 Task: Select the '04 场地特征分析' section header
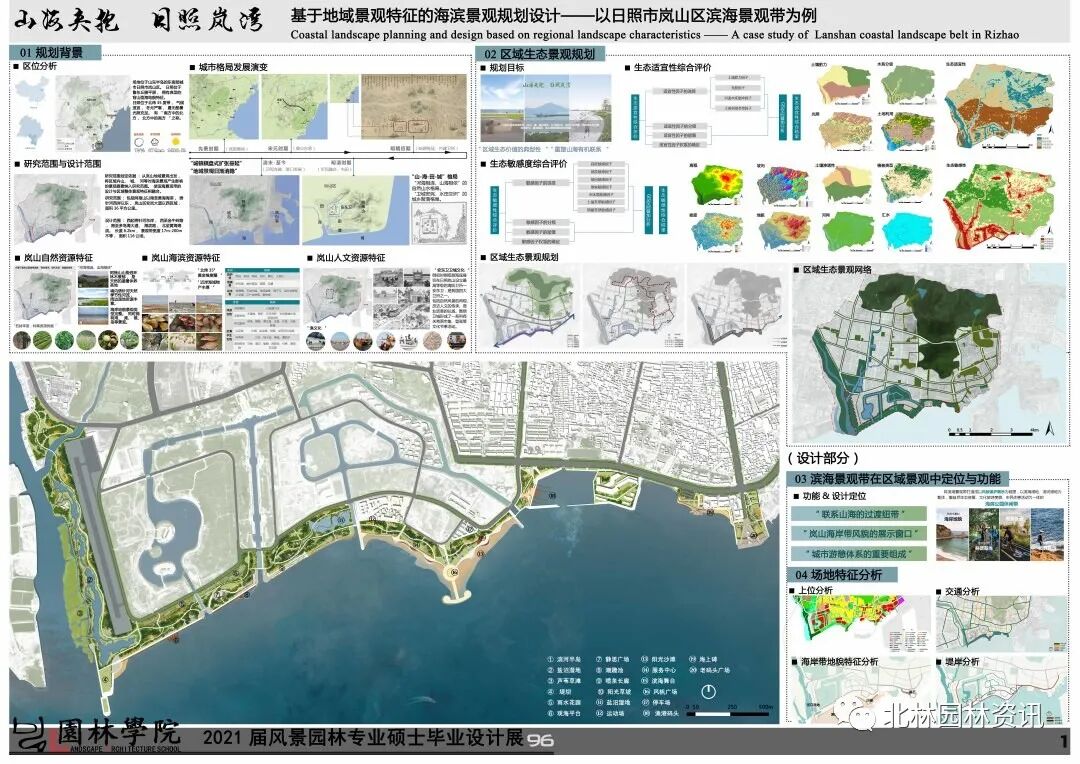click(x=842, y=574)
